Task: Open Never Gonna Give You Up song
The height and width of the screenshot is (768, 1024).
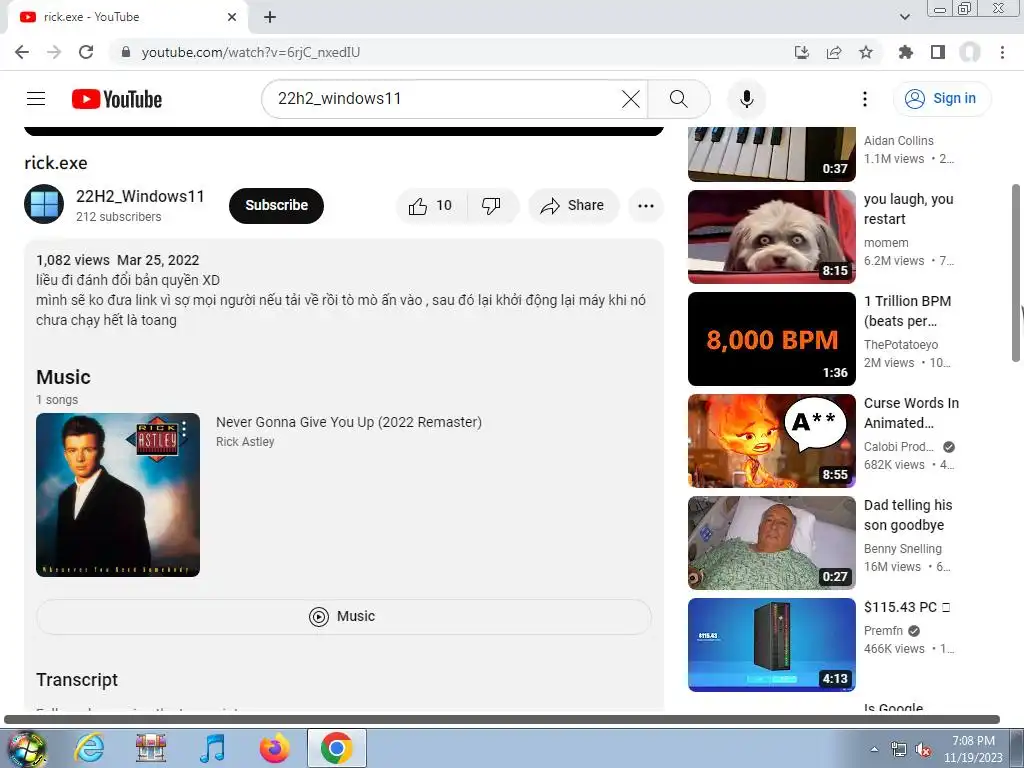Action: 349,422
